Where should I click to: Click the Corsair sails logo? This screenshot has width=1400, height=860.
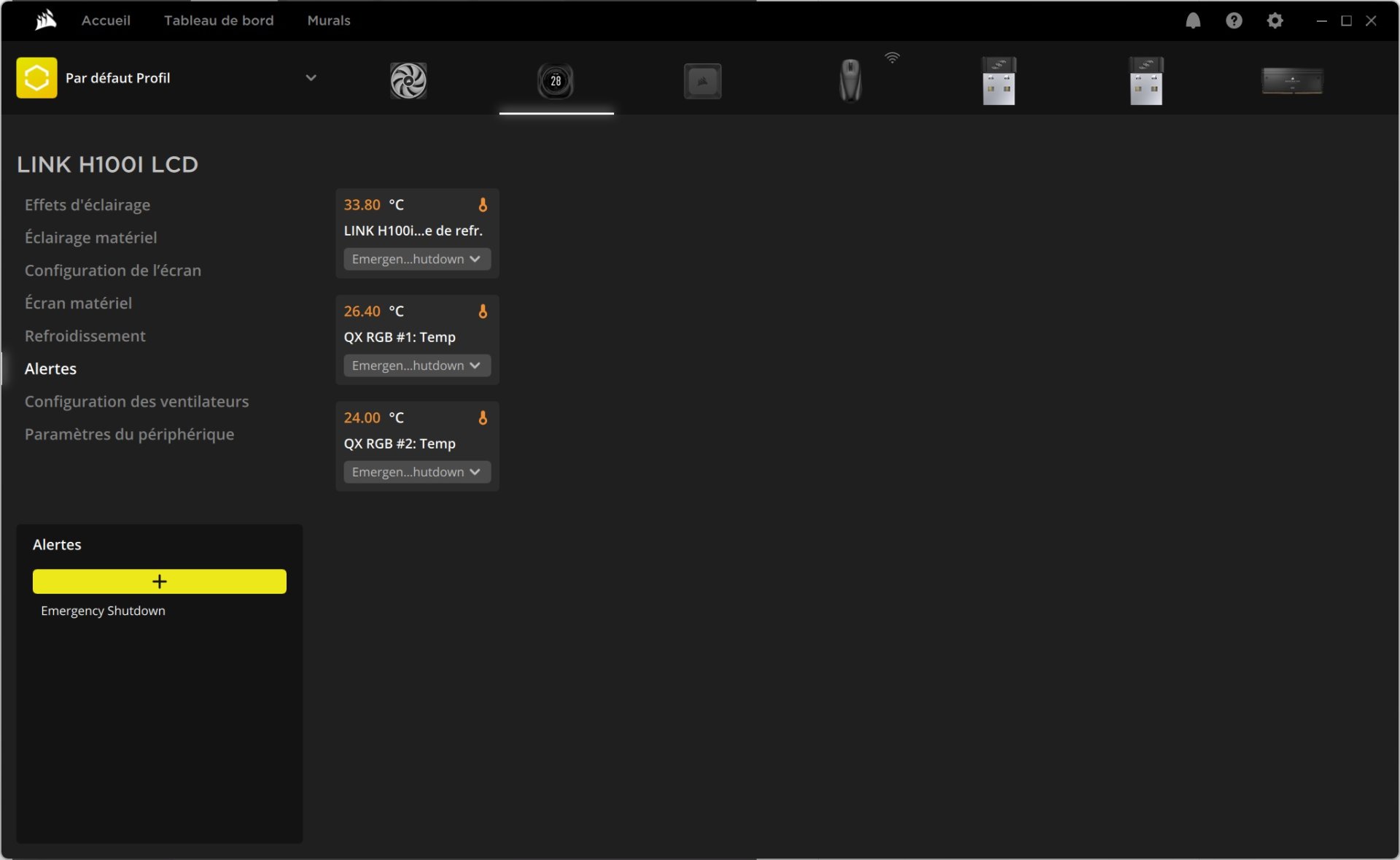coord(45,20)
